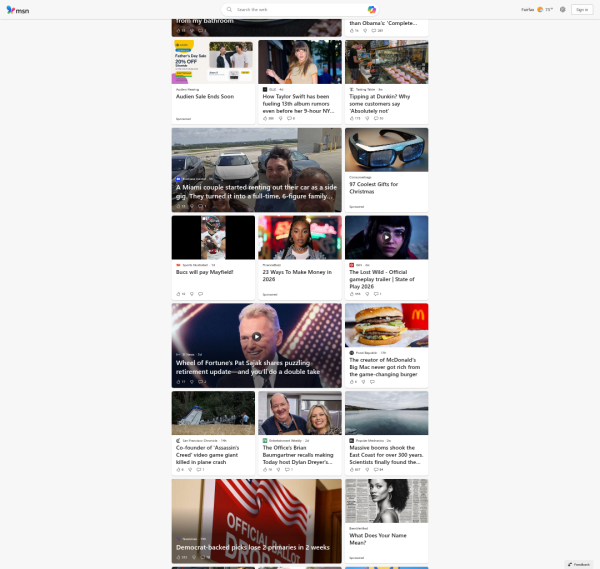Dislike the Bucs will pay Mayfield post
600x569 pixels.
[192, 294]
